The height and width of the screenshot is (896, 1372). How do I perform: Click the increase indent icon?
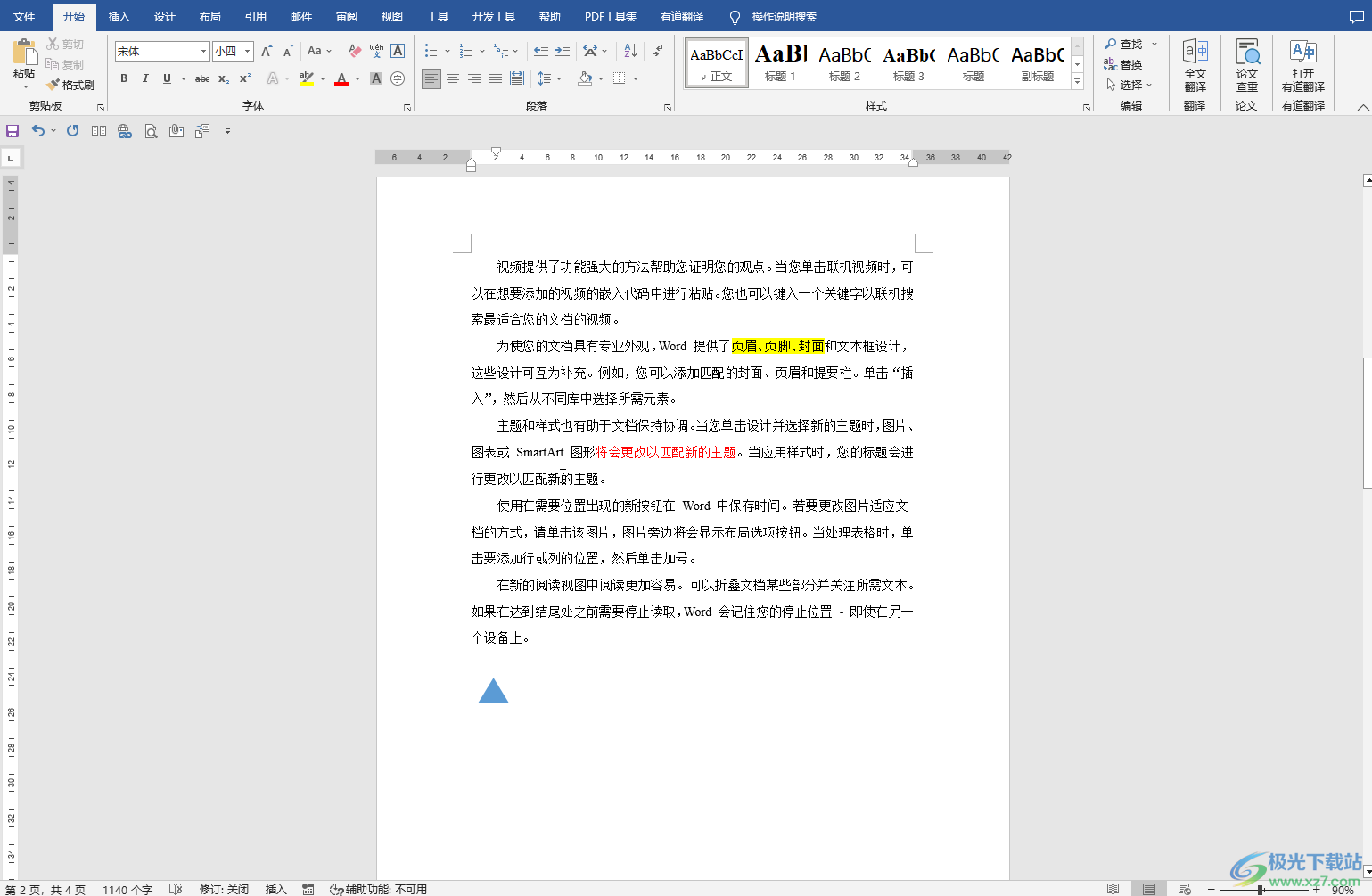coord(563,51)
